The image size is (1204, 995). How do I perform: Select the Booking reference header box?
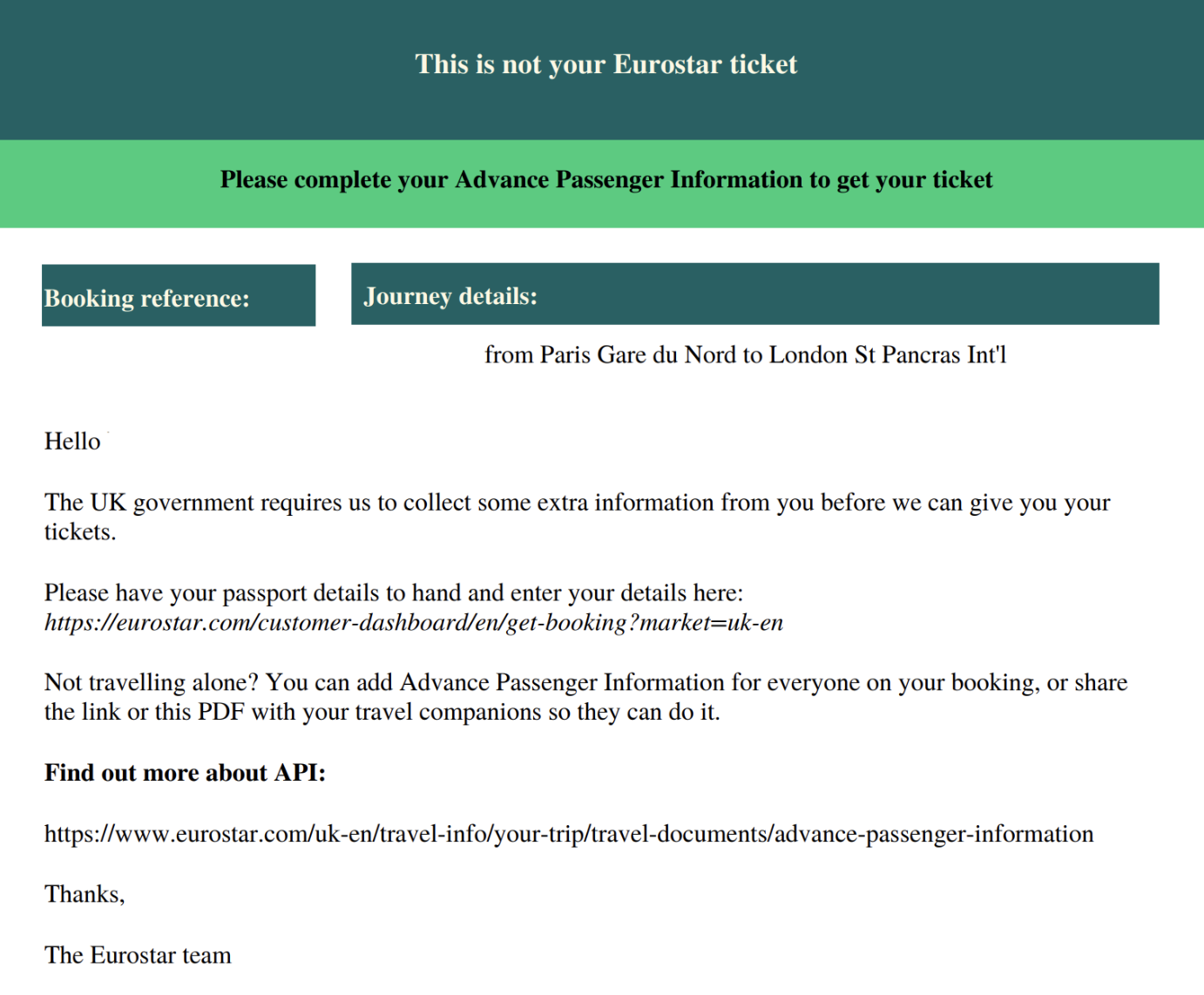[179, 296]
